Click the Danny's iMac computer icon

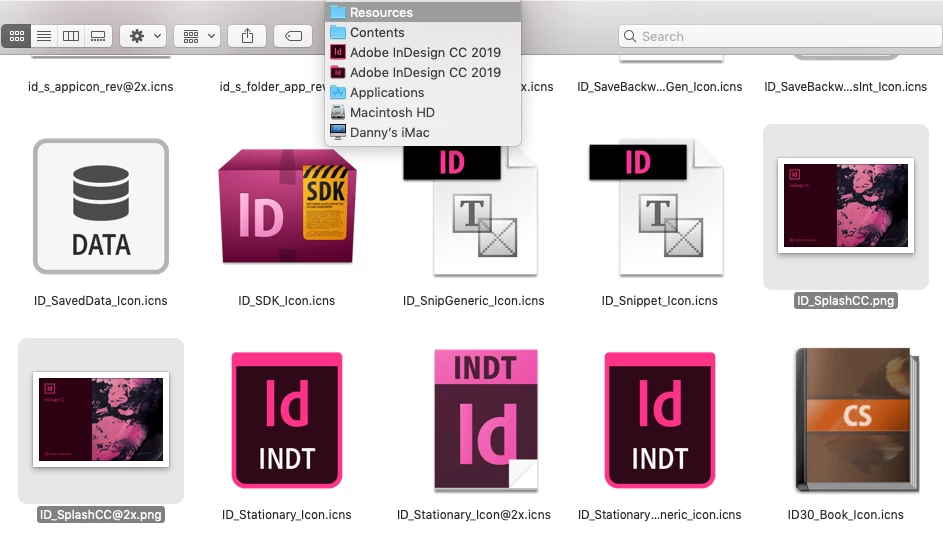338,132
